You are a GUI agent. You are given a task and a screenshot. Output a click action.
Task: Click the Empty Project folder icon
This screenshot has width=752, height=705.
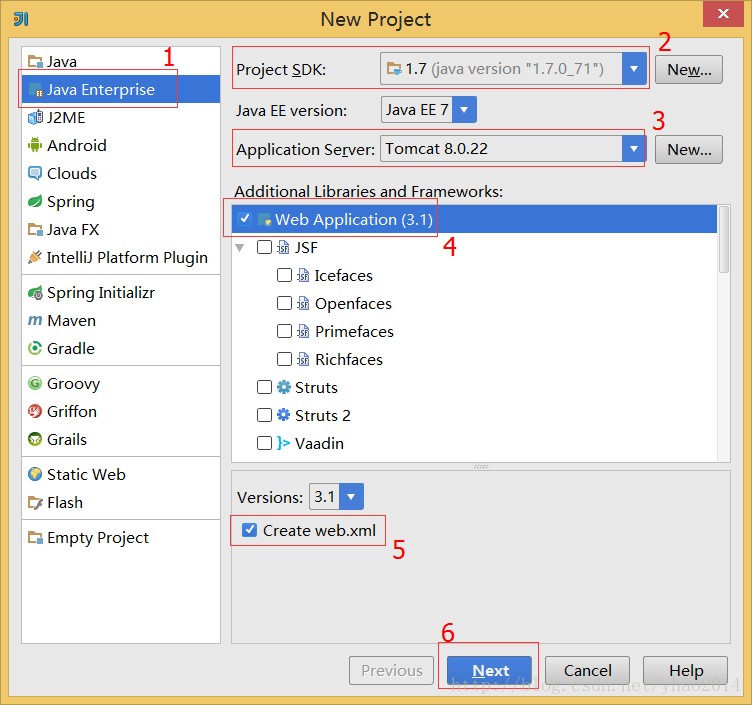(35, 538)
